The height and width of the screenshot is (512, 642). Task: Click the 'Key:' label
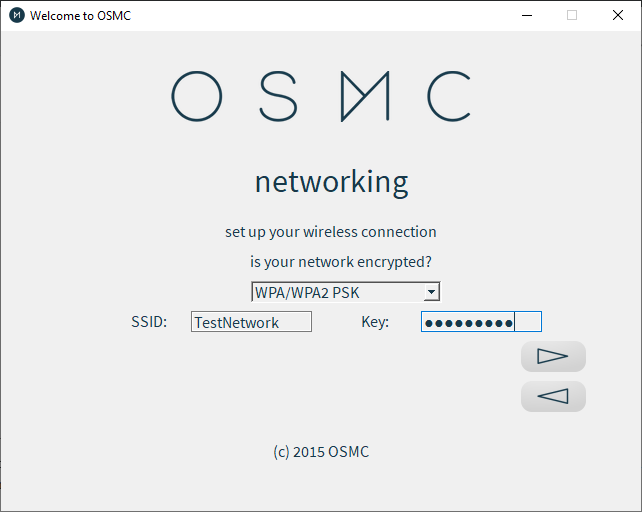[x=375, y=322]
